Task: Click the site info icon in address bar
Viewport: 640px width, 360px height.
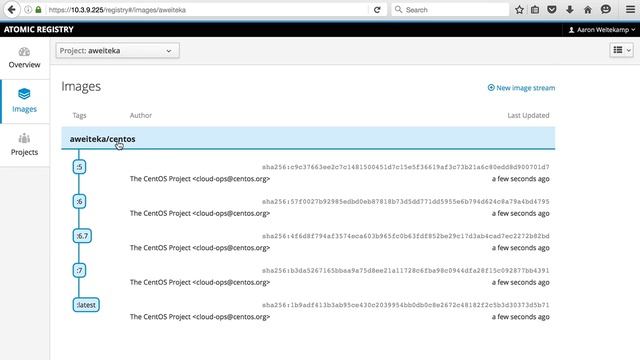Action: tap(28, 9)
